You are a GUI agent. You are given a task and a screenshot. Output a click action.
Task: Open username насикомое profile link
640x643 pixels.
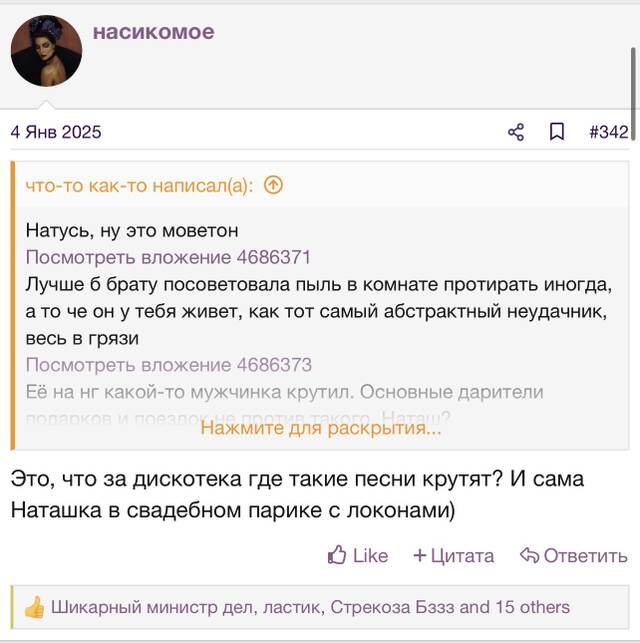(154, 32)
